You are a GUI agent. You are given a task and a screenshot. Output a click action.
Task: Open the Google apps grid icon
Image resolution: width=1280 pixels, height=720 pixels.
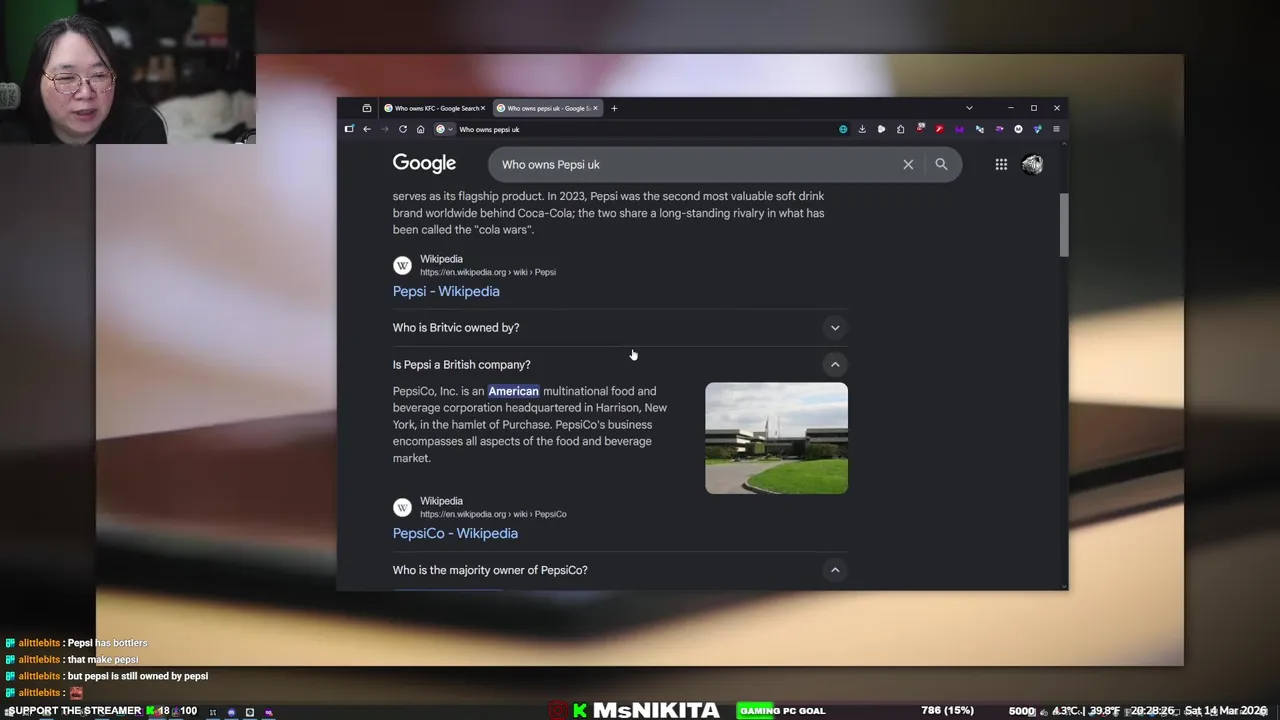[x=1001, y=164]
